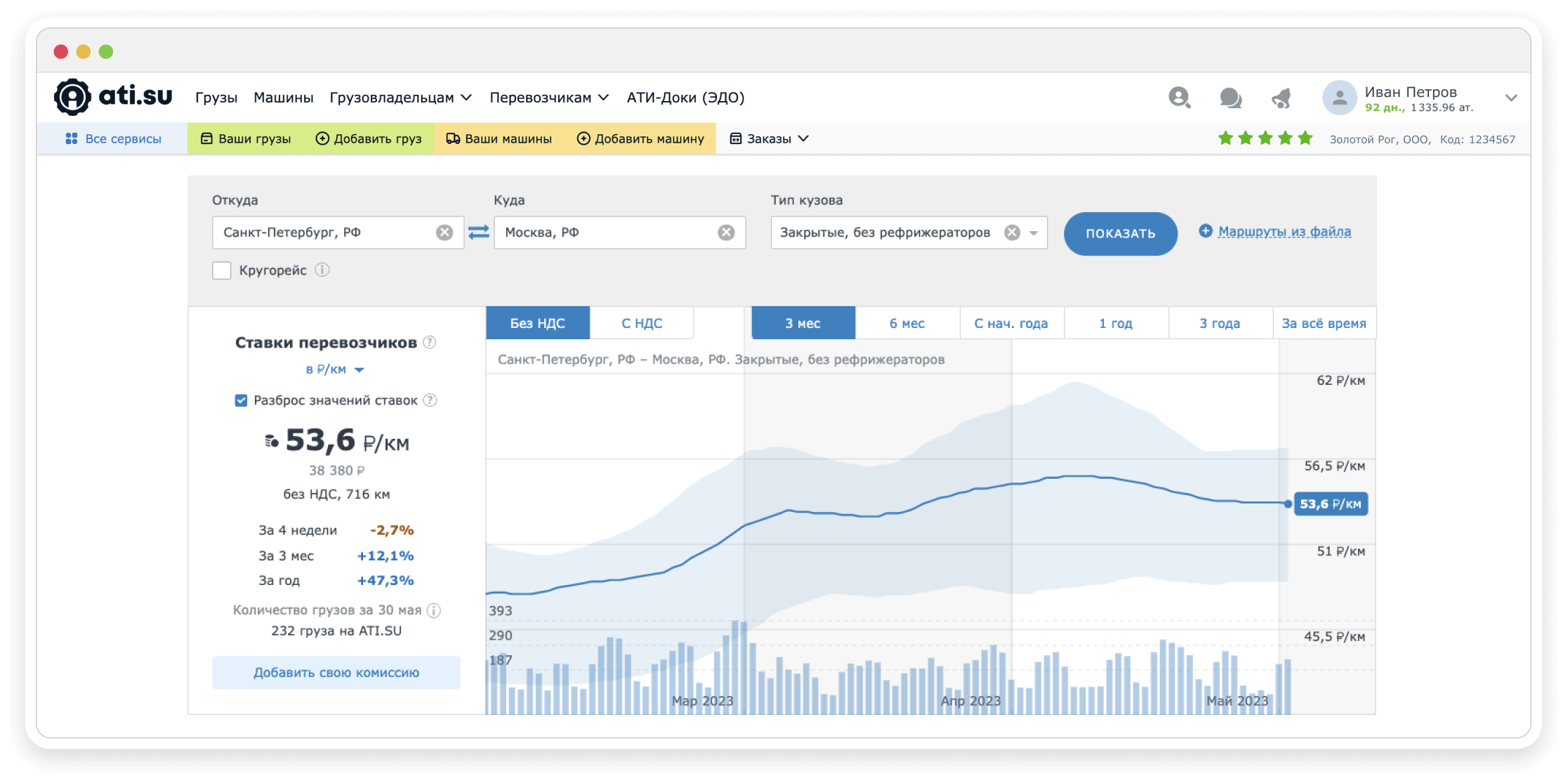Show info about Кругорейс option
Viewport: 1568px width, 783px height.
click(322, 270)
